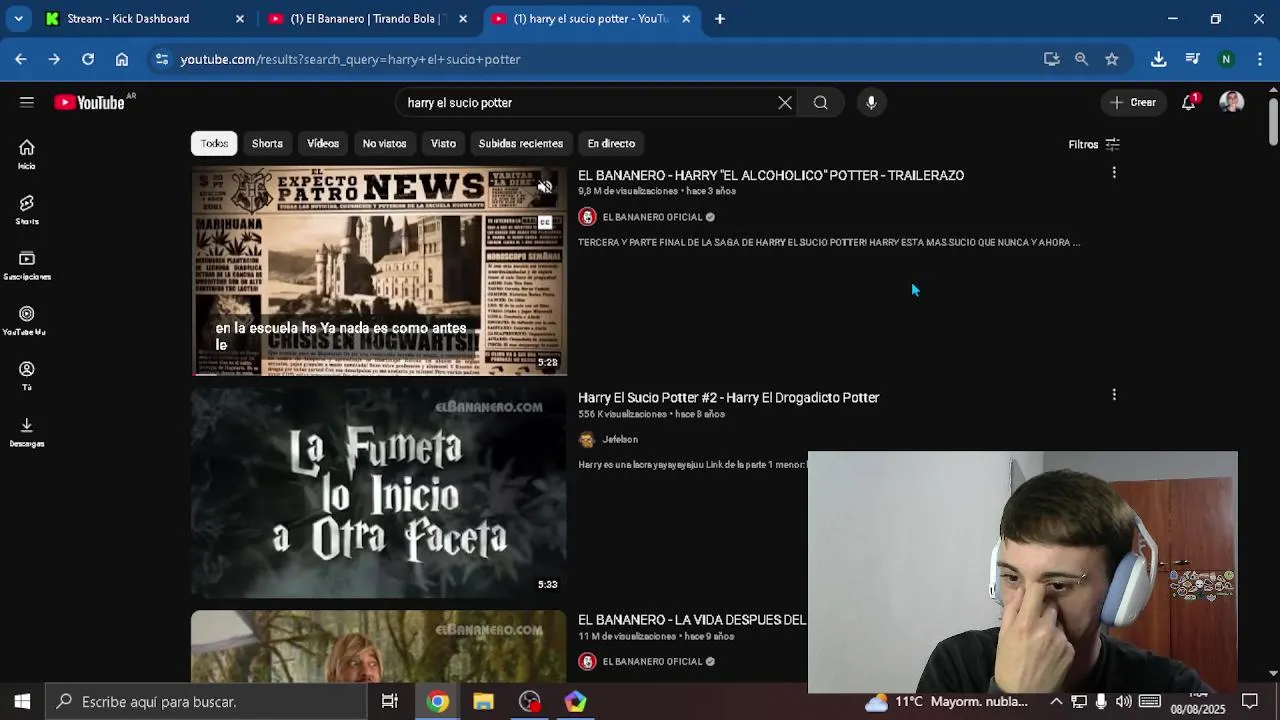Open Chrome media controls icon
1280x720 pixels.
(x=1192, y=59)
